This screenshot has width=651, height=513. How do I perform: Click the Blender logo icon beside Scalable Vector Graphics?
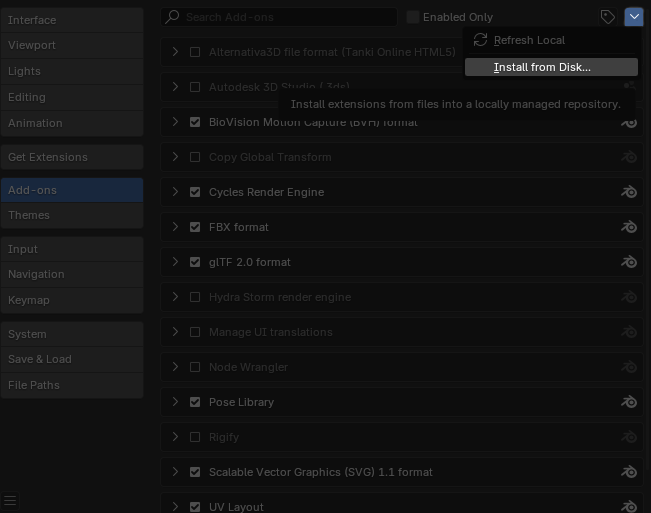[x=629, y=472]
